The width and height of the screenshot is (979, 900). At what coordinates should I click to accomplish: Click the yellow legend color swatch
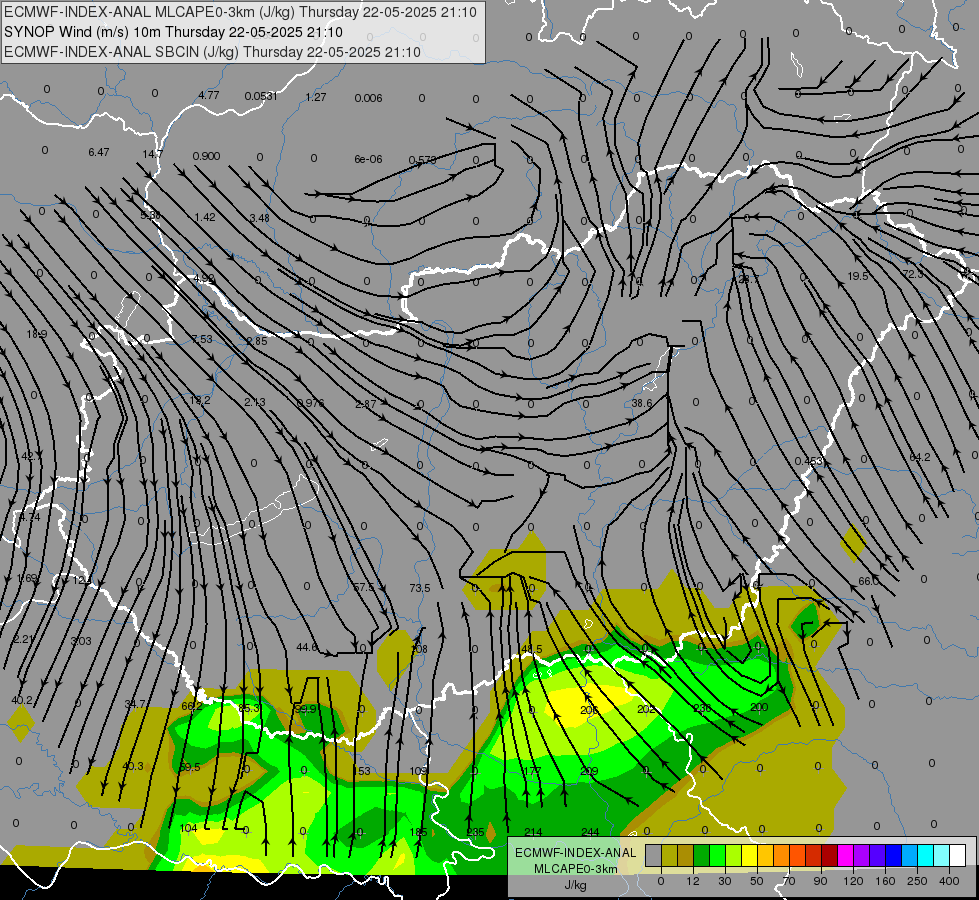pos(749,855)
